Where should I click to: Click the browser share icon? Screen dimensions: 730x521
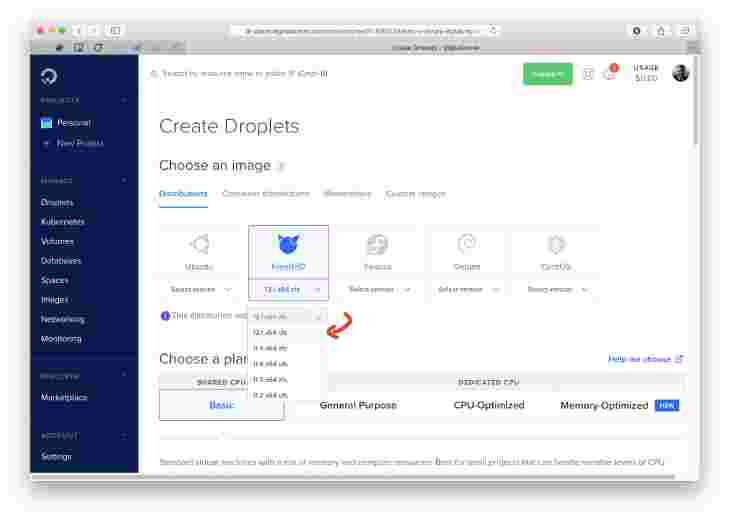[661, 31]
